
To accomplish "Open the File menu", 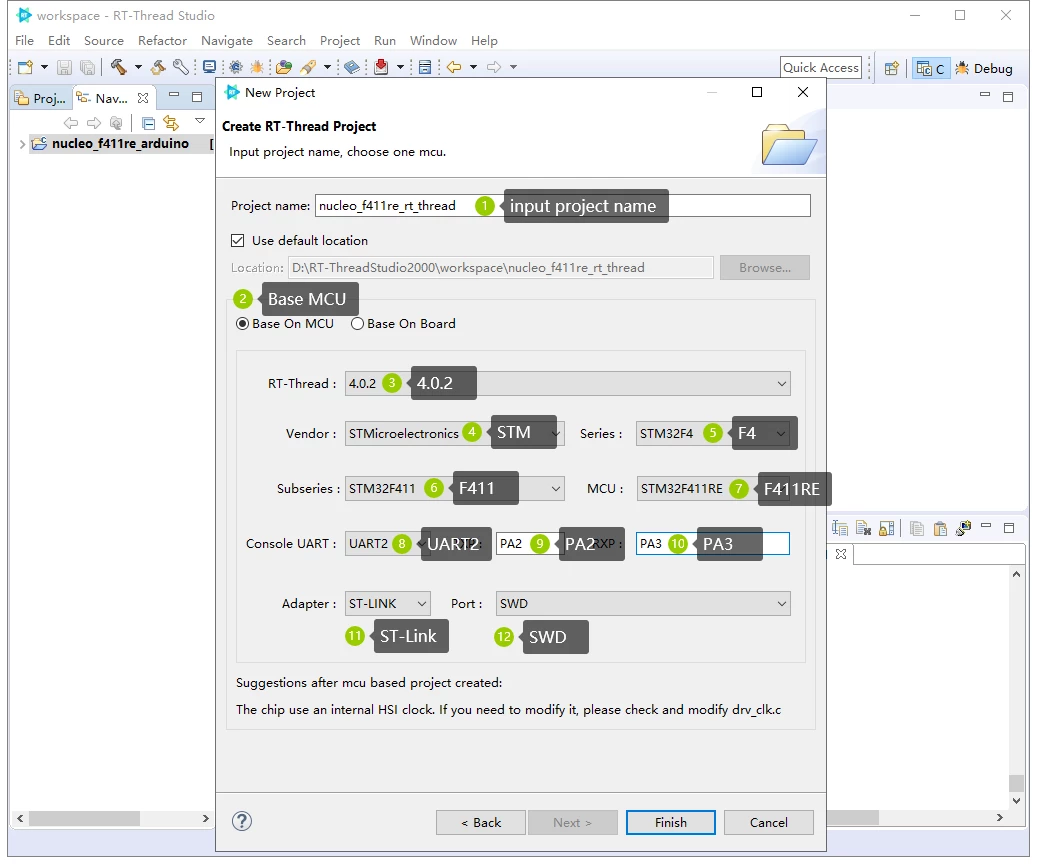I will (x=24, y=40).
